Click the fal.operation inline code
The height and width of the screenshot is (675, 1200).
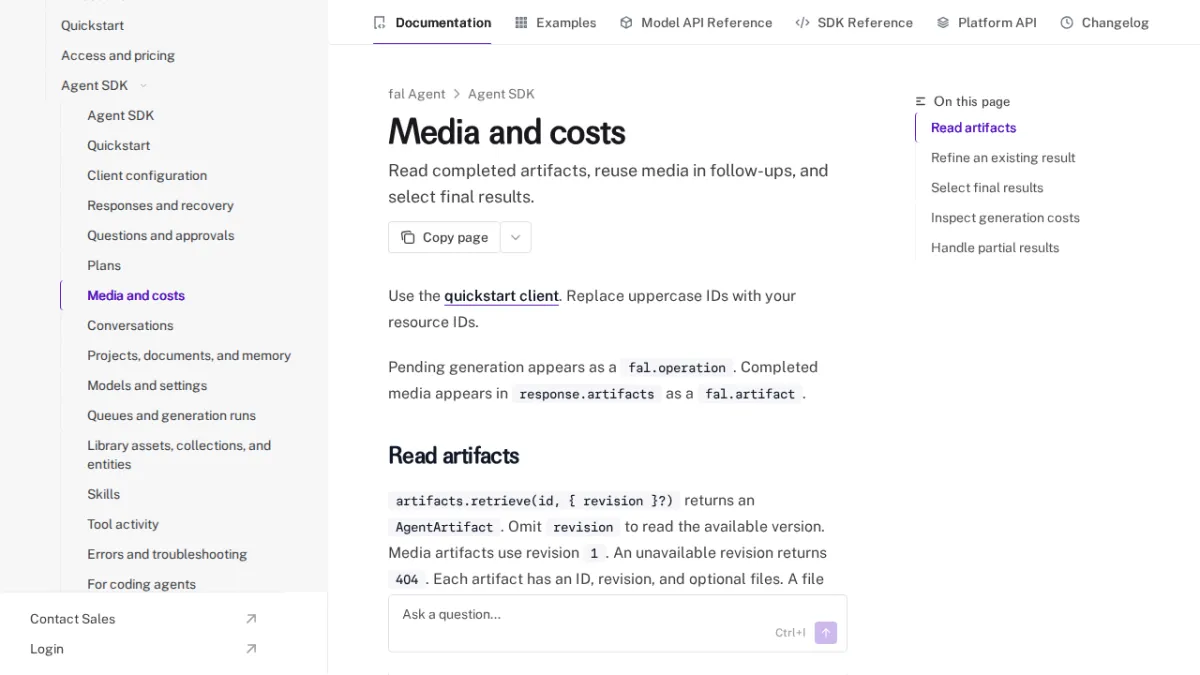[677, 368]
